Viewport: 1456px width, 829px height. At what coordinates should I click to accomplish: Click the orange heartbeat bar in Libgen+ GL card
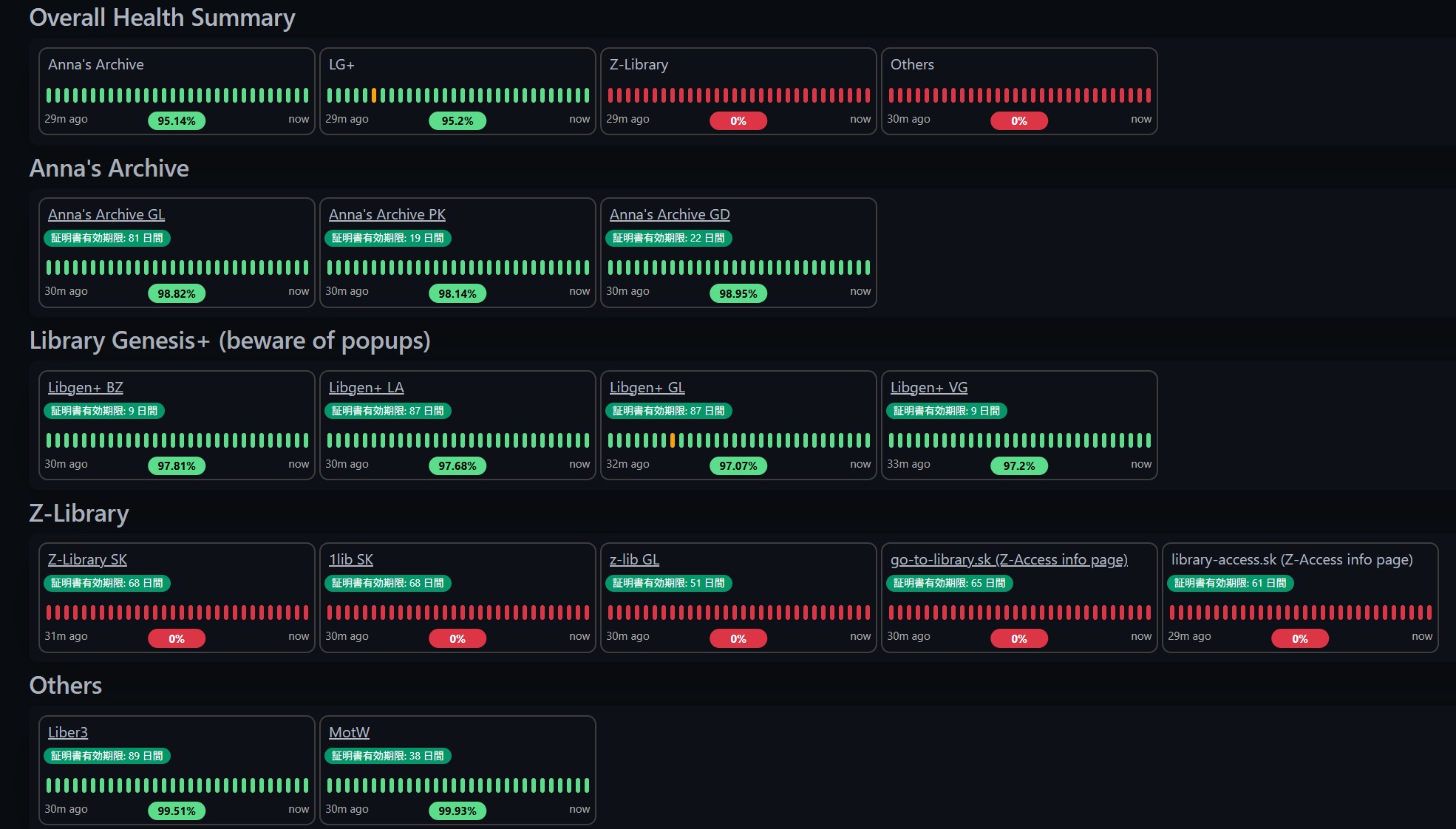673,440
